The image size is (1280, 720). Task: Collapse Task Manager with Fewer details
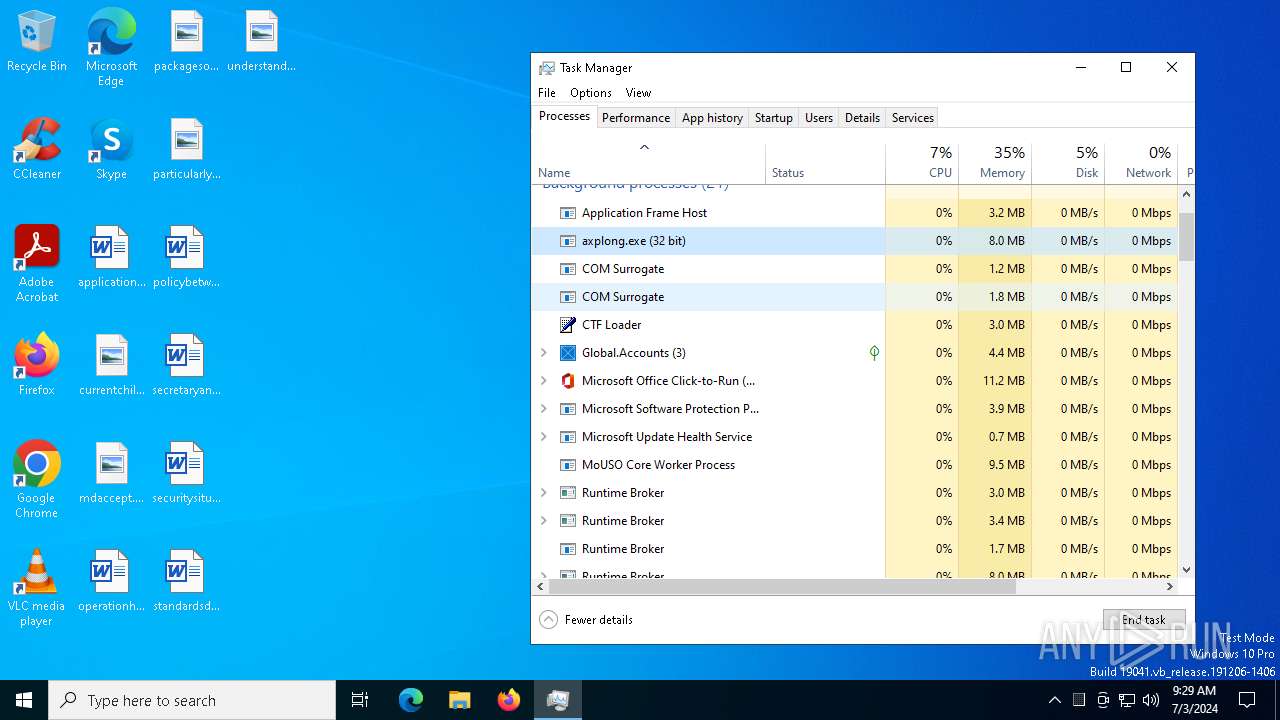(x=586, y=620)
